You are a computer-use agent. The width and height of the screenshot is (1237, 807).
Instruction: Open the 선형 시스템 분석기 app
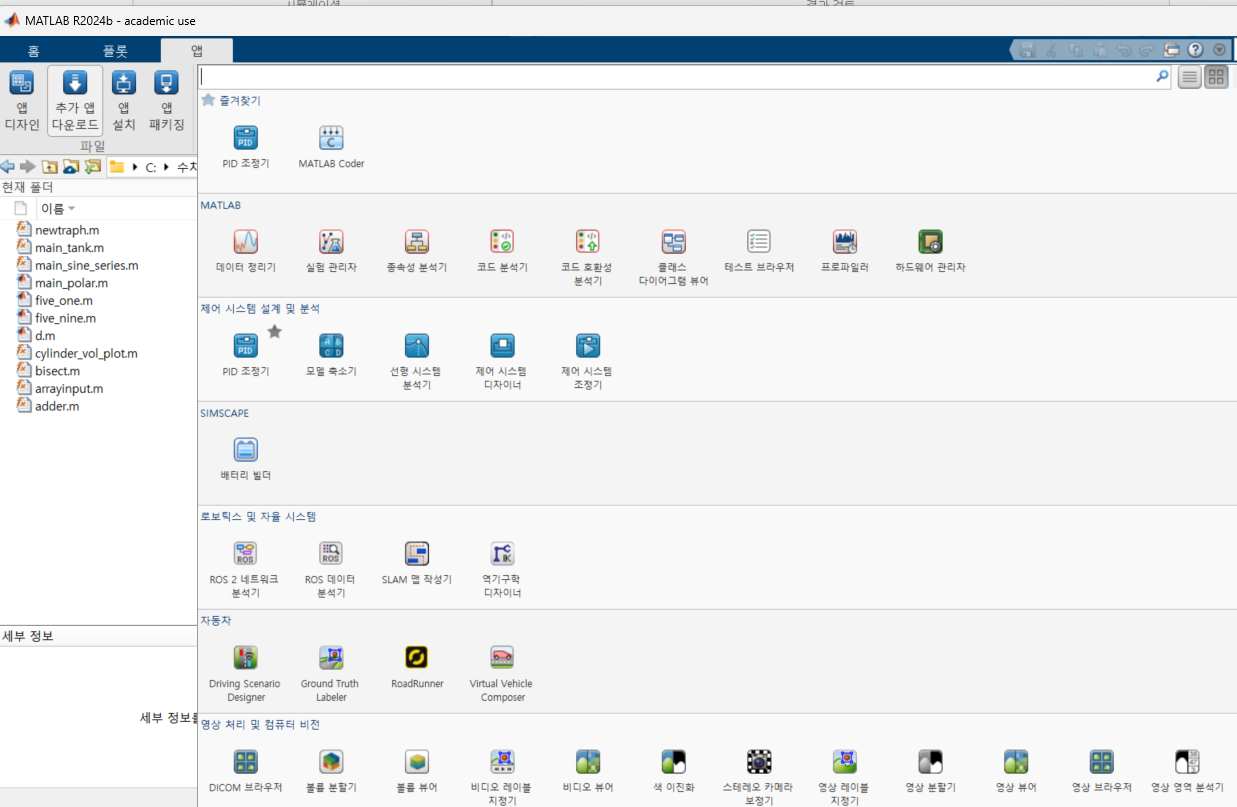(417, 362)
